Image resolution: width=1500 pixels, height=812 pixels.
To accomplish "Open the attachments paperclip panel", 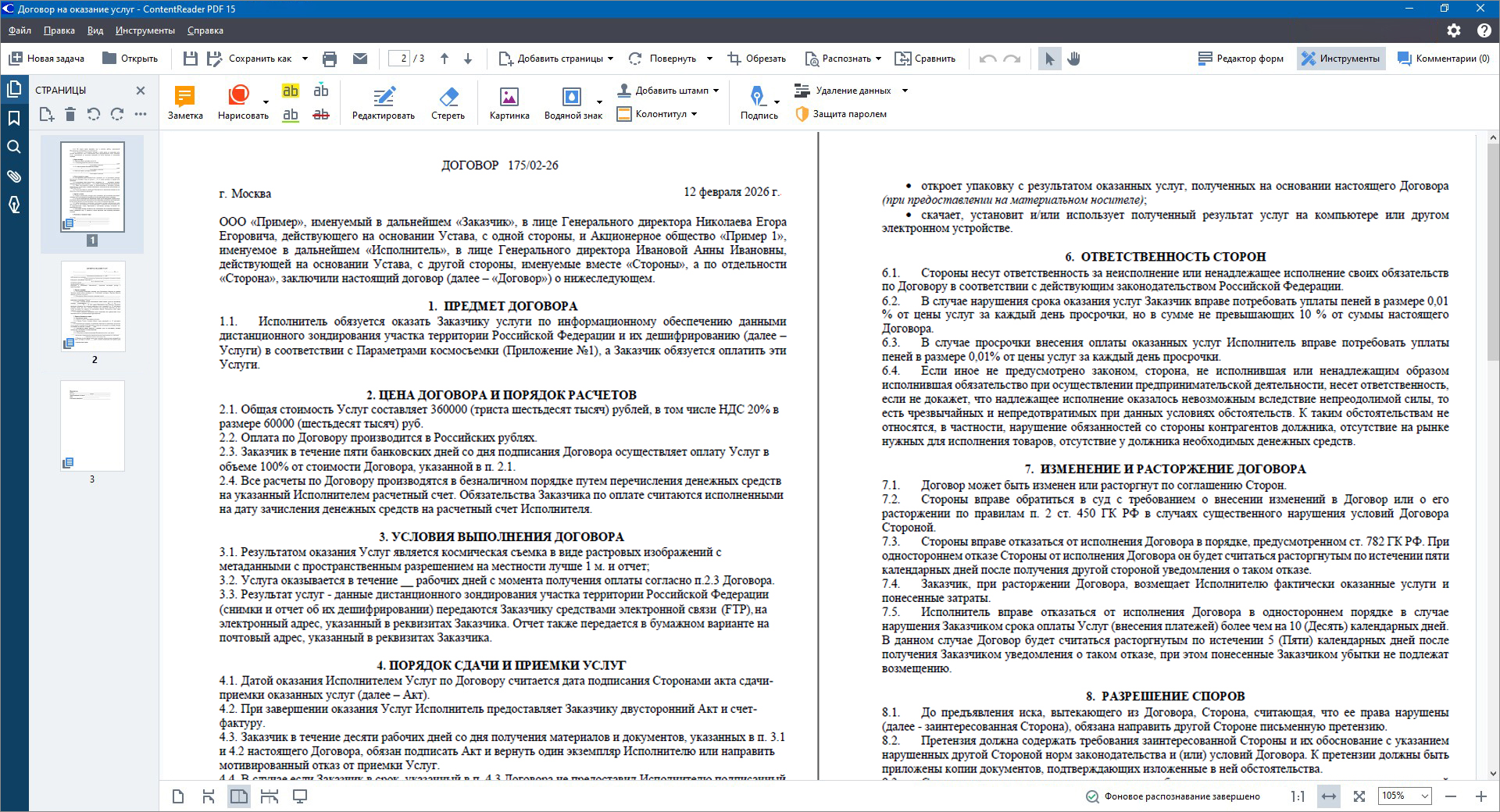I will click(x=14, y=176).
